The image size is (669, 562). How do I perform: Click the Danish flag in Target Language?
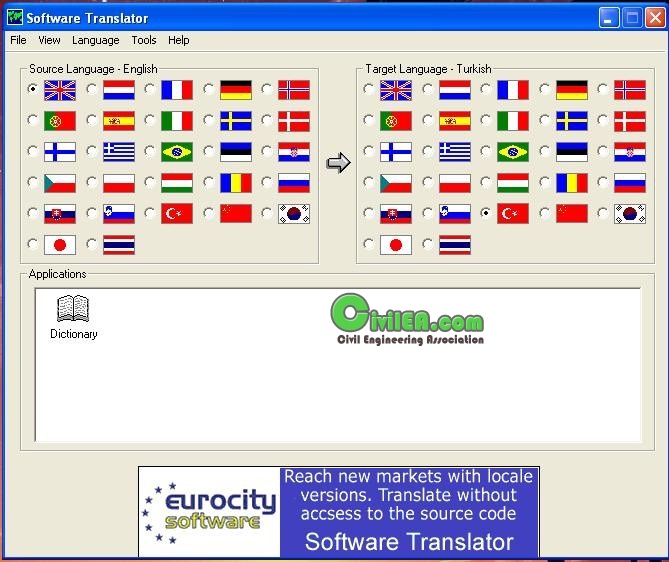[630, 121]
